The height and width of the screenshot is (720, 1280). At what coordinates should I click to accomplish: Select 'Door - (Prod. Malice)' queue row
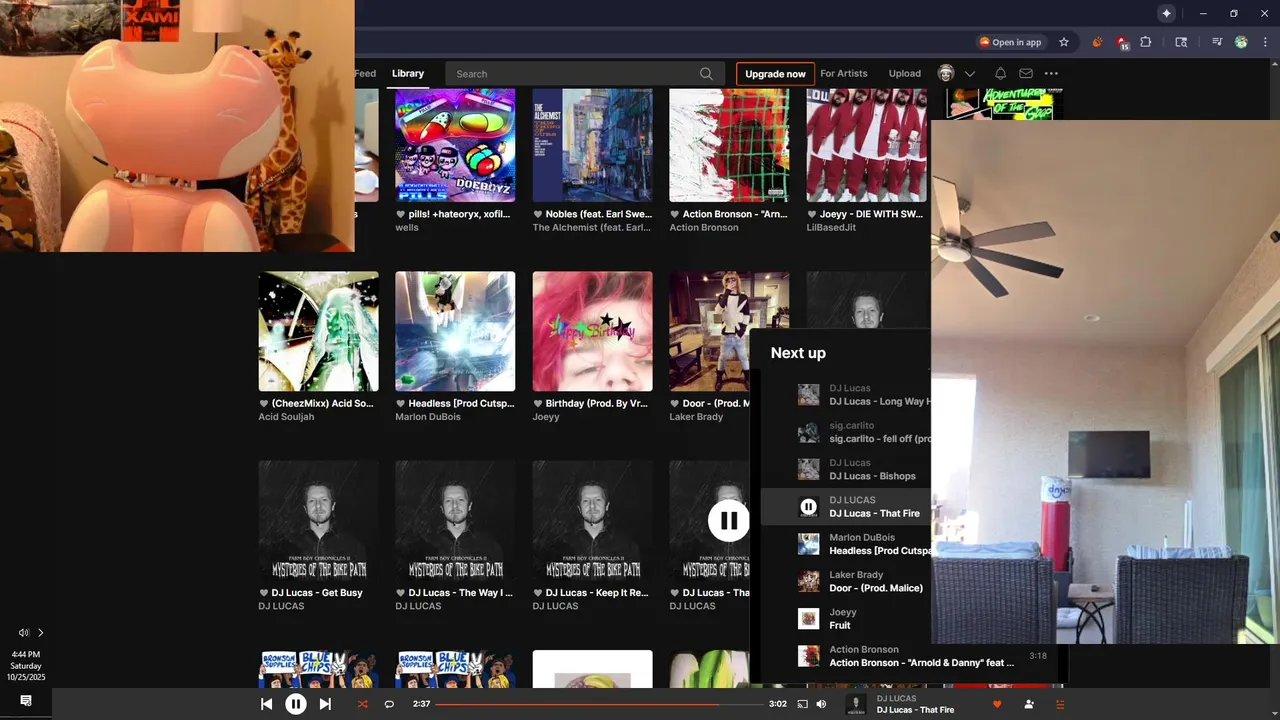click(845, 581)
